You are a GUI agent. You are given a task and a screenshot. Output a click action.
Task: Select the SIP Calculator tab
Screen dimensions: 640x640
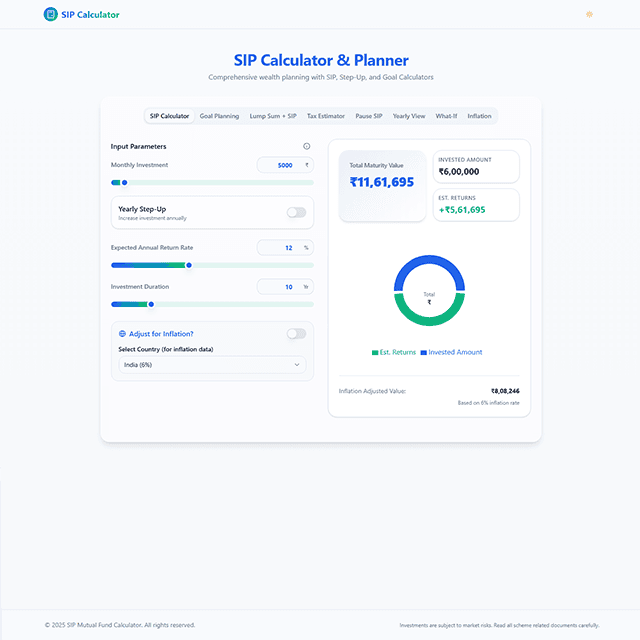[169, 116]
